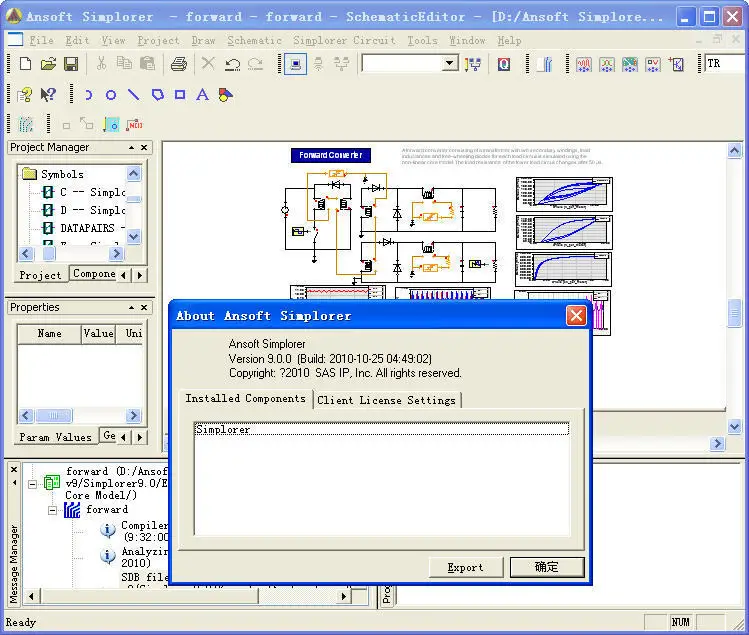This screenshot has width=749, height=635.
Task: Click the 确定 confirm button
Action: (x=547, y=568)
